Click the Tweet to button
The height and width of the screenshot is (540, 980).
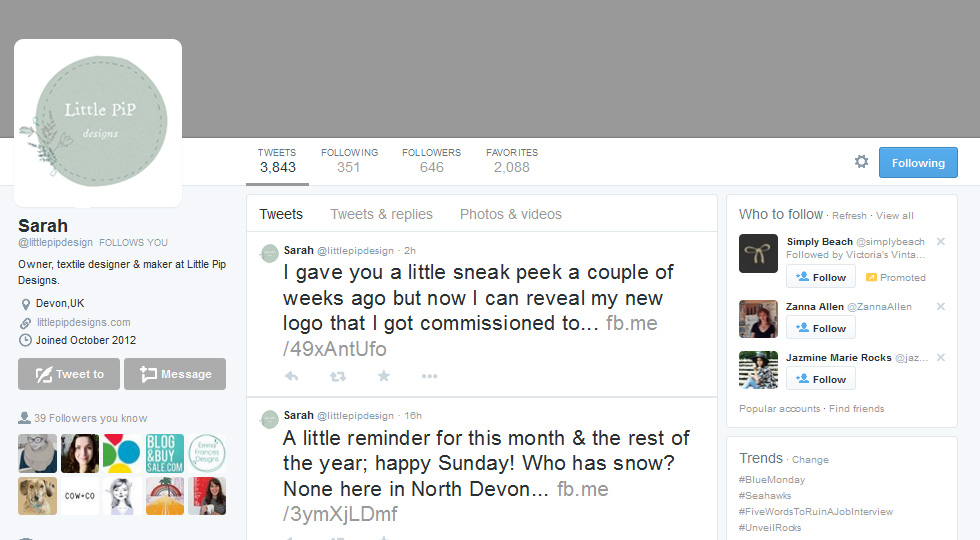(69, 374)
